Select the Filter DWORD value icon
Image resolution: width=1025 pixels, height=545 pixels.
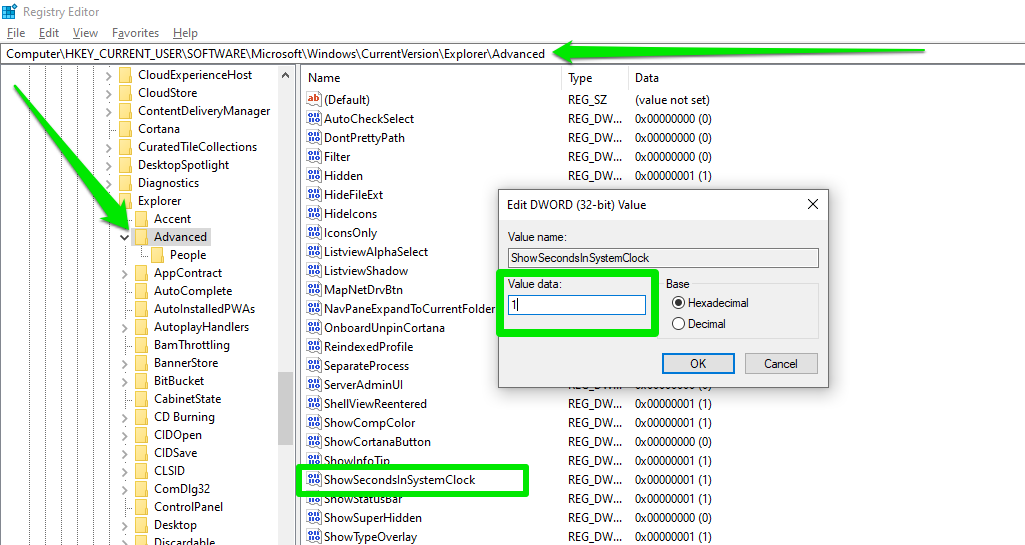pyautogui.click(x=314, y=156)
